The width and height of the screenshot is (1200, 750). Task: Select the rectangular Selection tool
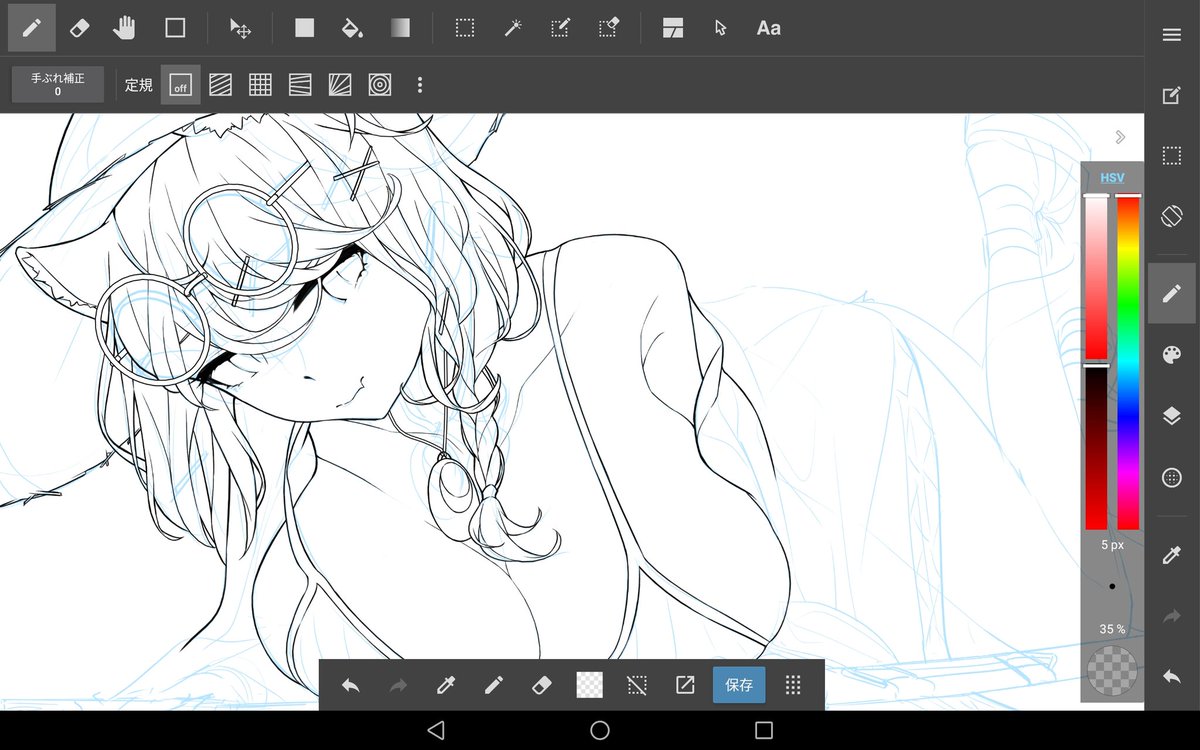[465, 28]
